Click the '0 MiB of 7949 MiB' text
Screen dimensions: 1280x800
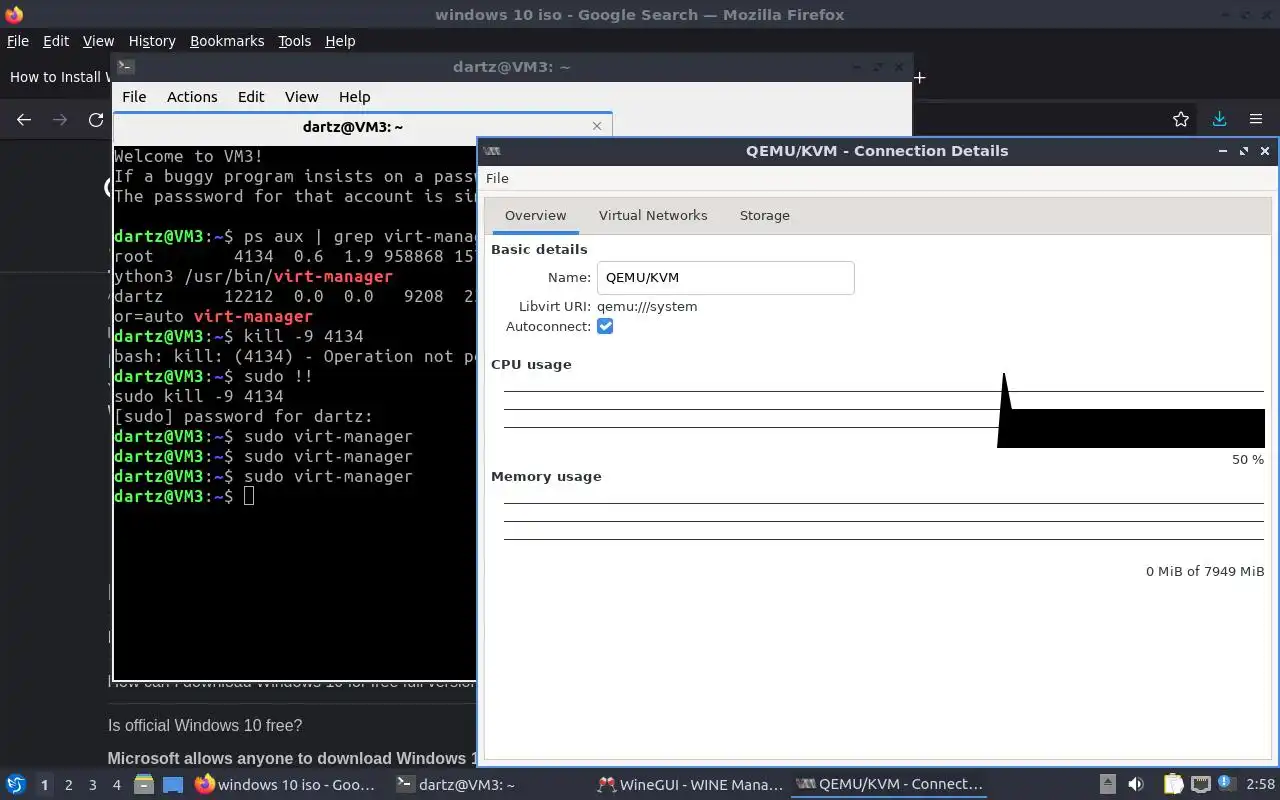[x=1205, y=571]
